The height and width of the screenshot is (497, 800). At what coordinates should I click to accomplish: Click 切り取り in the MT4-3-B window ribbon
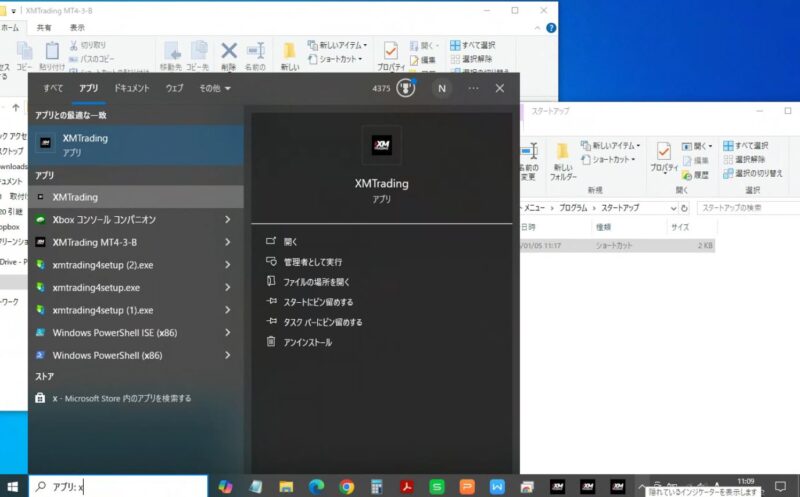coord(88,45)
